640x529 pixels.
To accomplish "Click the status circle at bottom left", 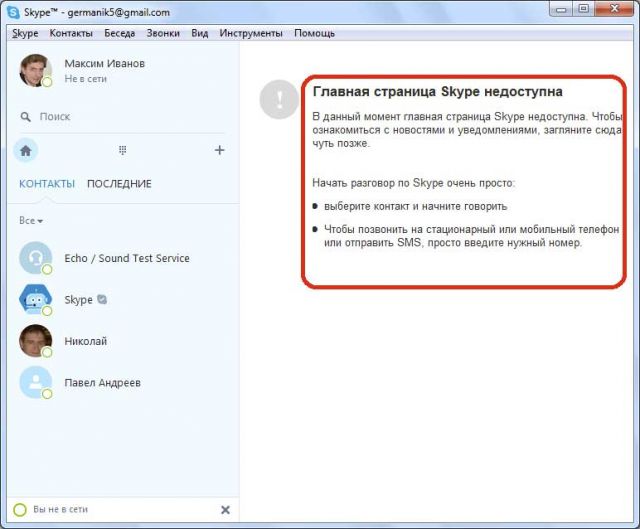I will point(20,509).
